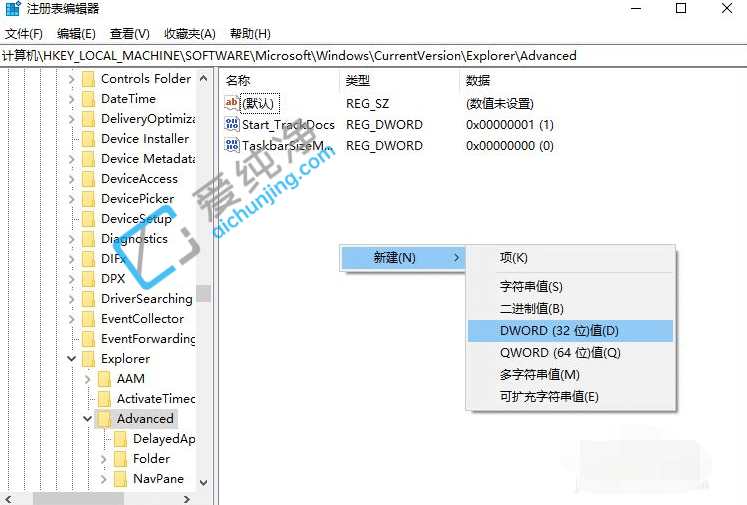Click the TaskbarSizeM.. DWORD value icon
747x505 pixels.
pos(232,145)
